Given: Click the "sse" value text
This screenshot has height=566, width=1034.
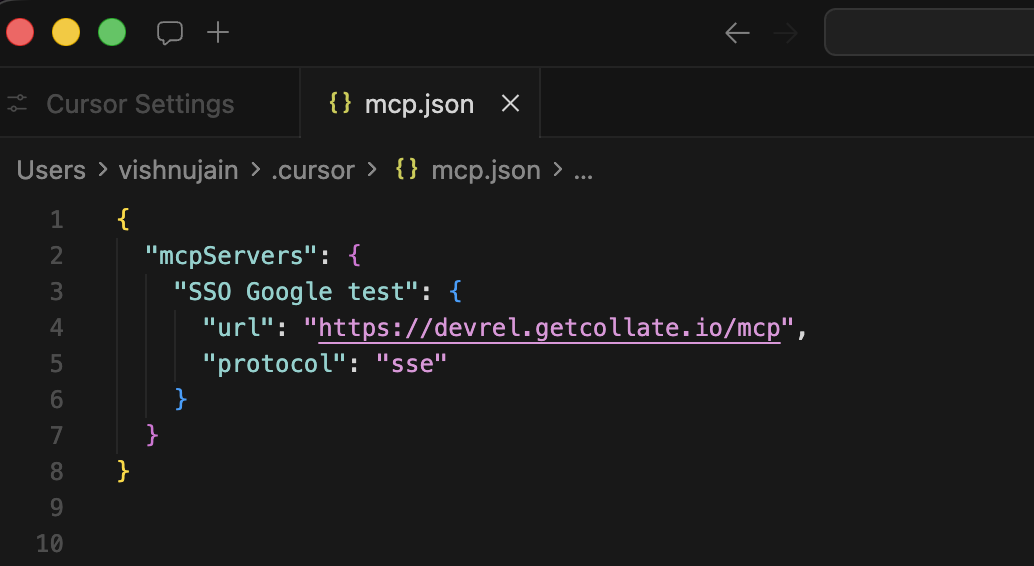Looking at the screenshot, I should click(x=412, y=363).
